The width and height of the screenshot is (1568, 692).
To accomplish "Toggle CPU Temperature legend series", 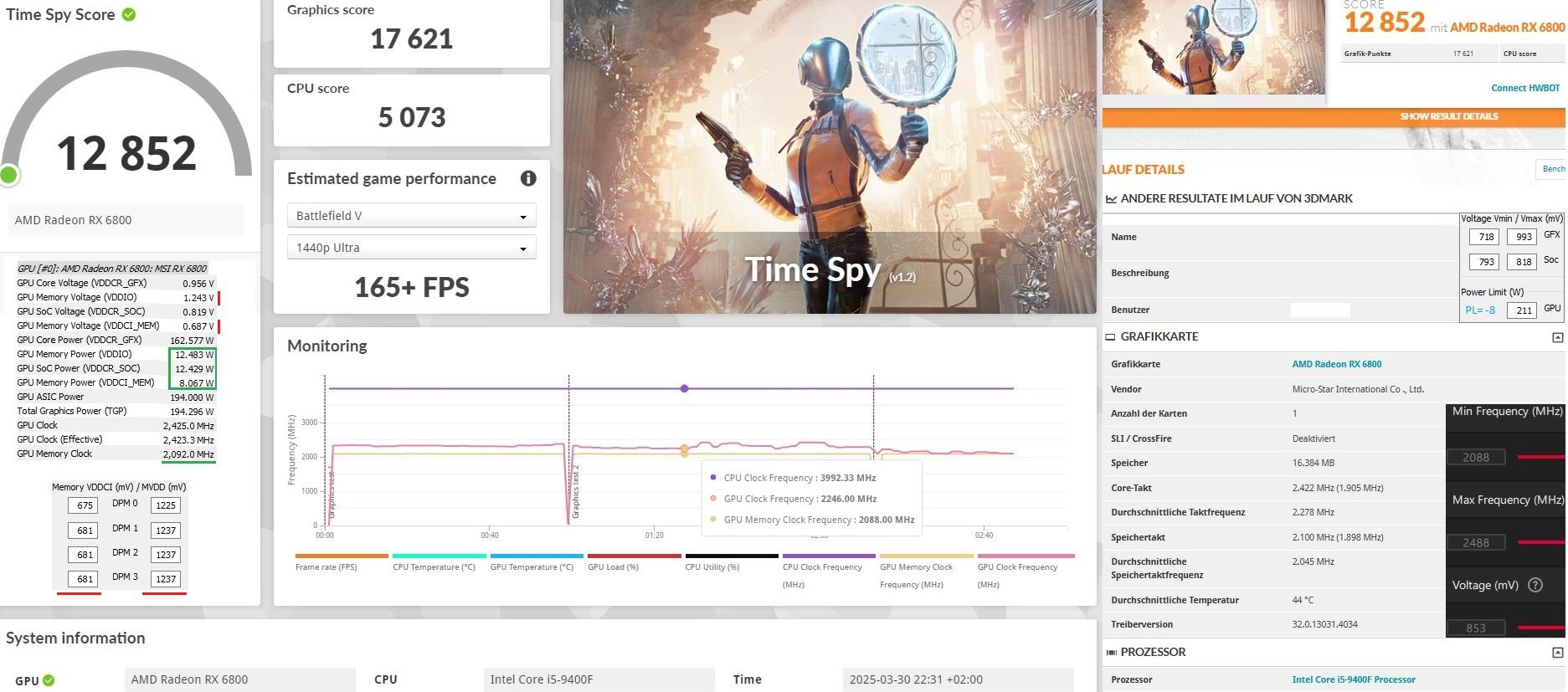I will click(x=439, y=562).
